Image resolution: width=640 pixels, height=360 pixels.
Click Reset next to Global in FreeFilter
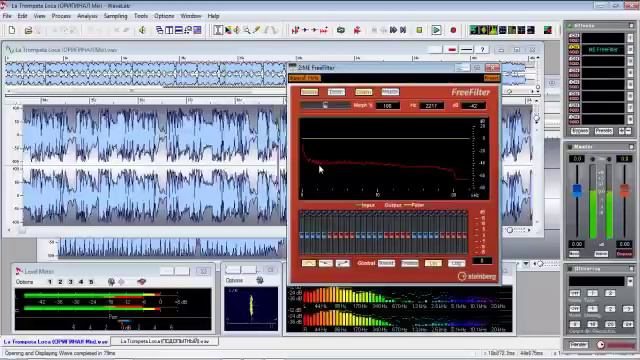tap(386, 263)
